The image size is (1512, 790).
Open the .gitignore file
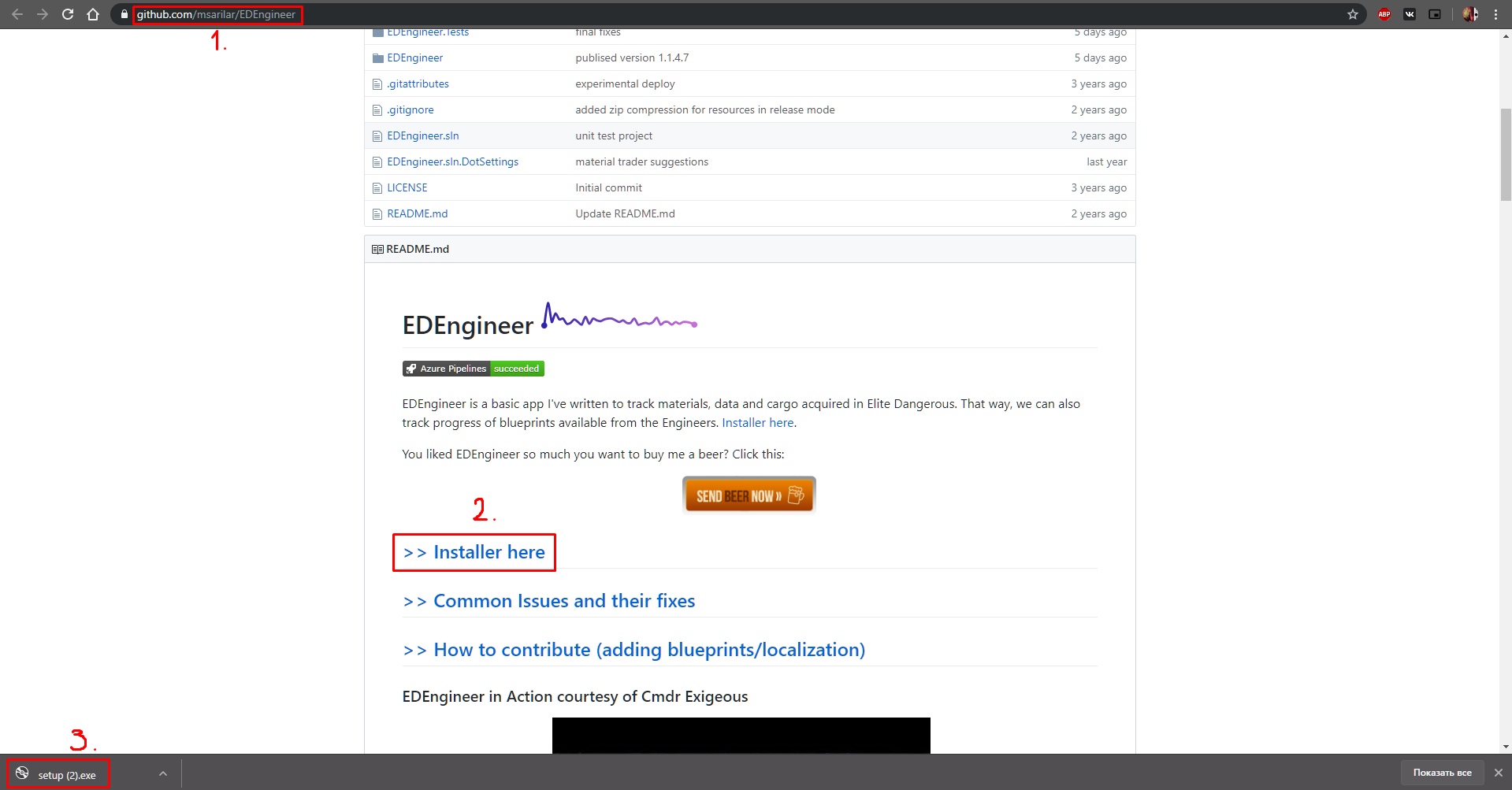click(410, 110)
